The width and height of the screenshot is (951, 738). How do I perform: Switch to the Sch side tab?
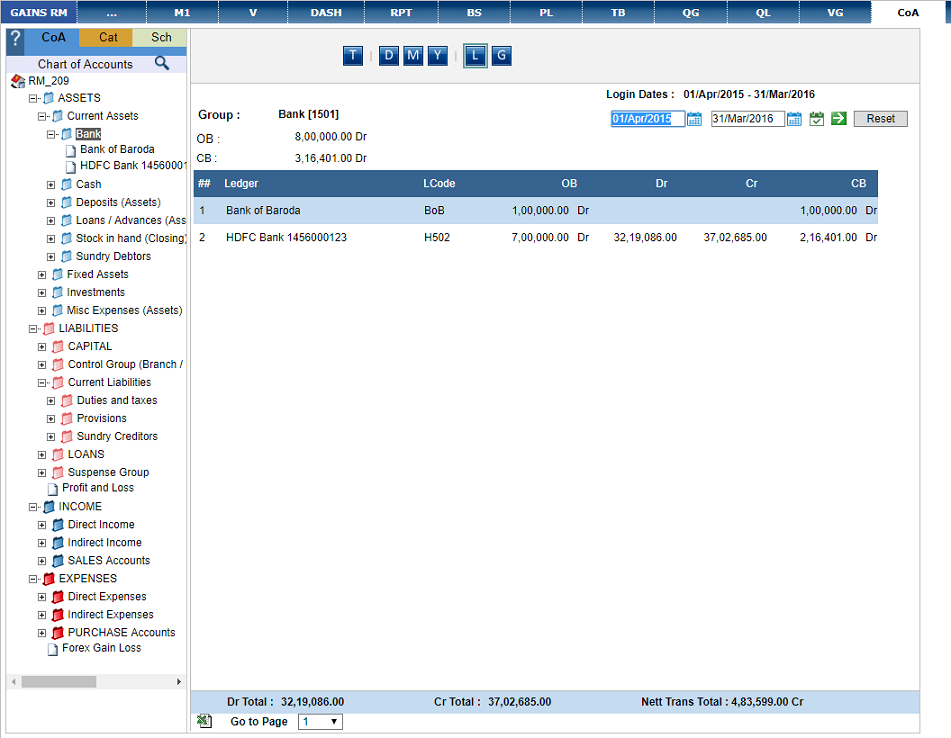pyautogui.click(x=161, y=38)
